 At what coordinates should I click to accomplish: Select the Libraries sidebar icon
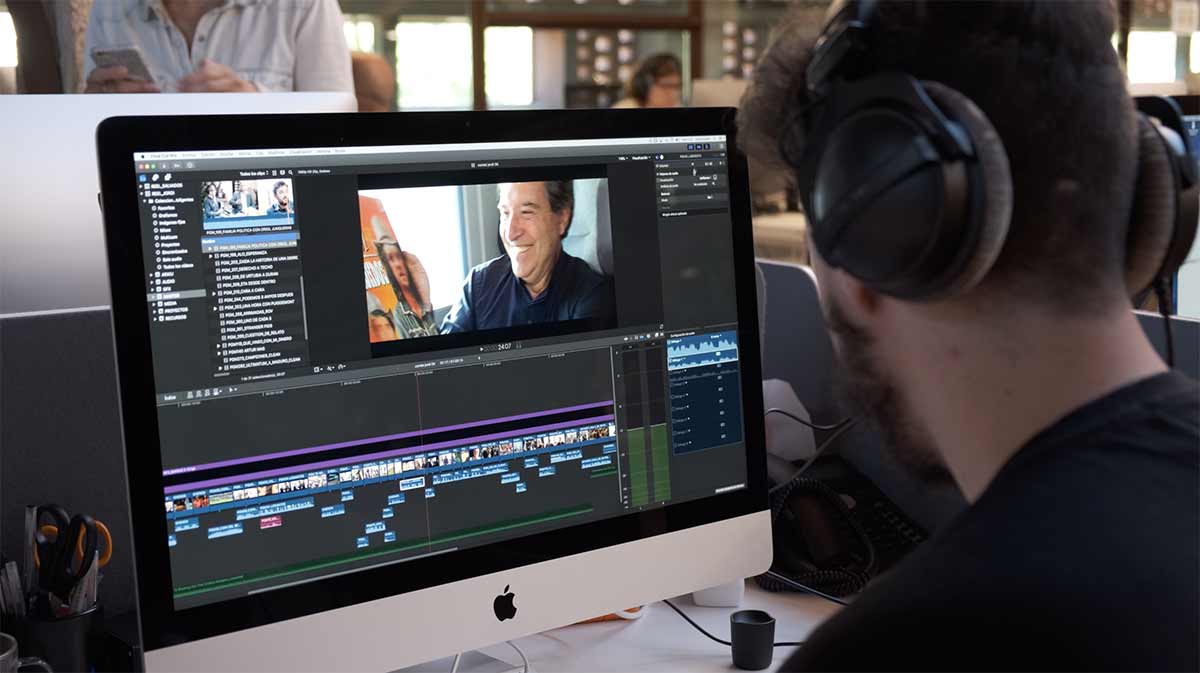(143, 178)
